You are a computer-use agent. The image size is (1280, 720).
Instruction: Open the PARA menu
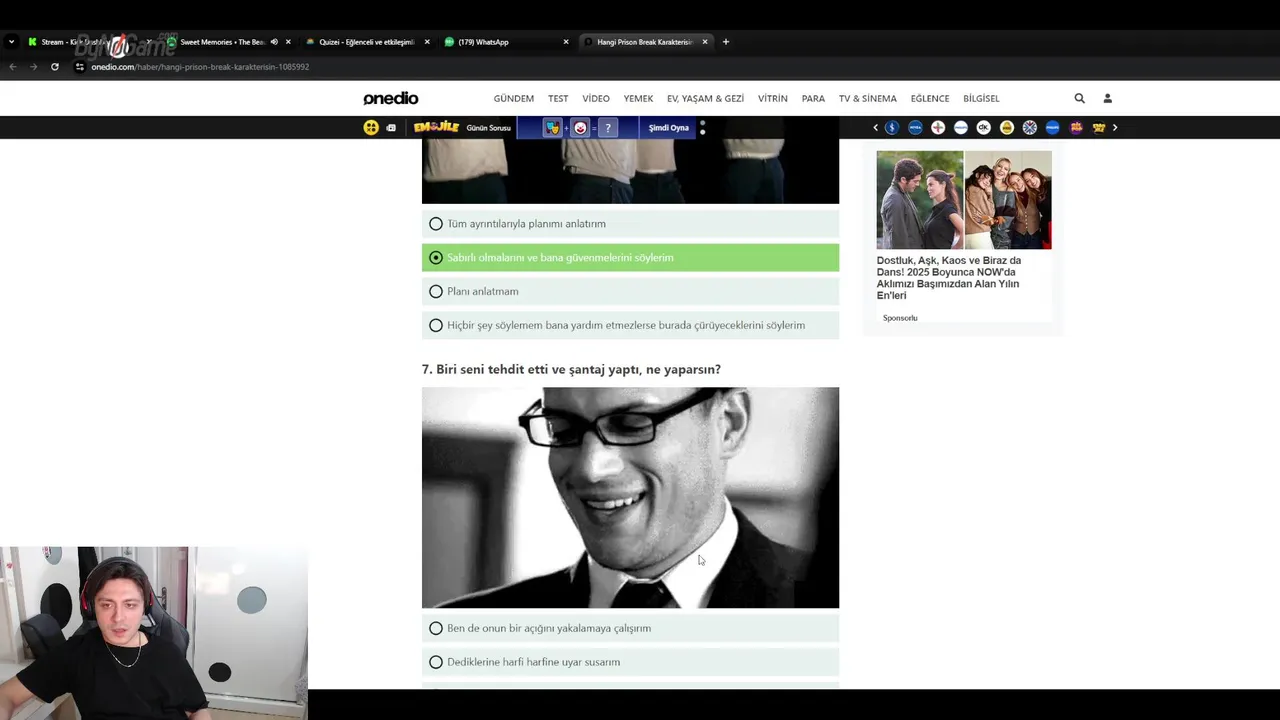pyautogui.click(x=813, y=98)
